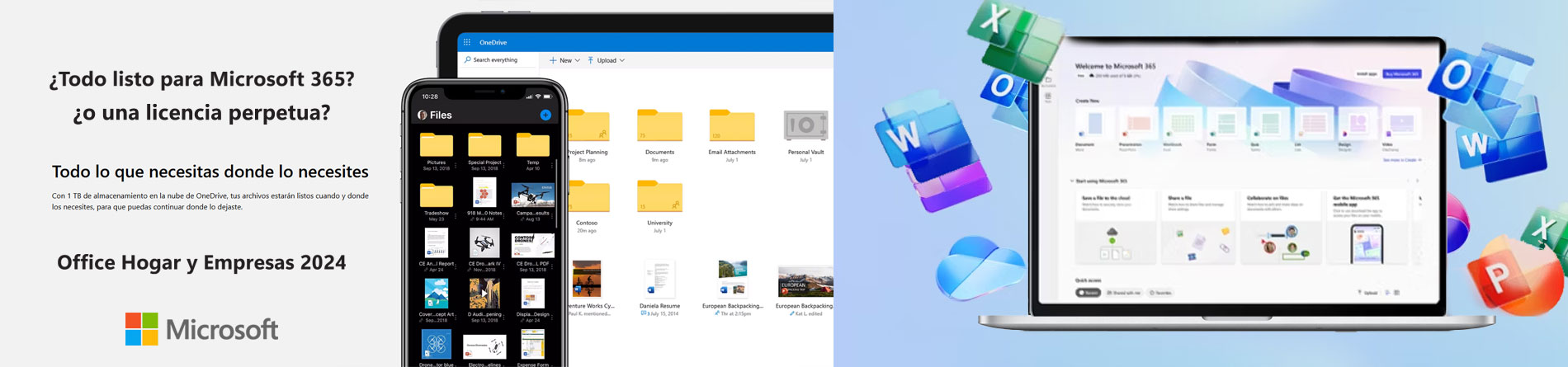Image resolution: width=1568 pixels, height=367 pixels.
Task: Open the CE Dro...ark IV file
Action: coord(484,243)
